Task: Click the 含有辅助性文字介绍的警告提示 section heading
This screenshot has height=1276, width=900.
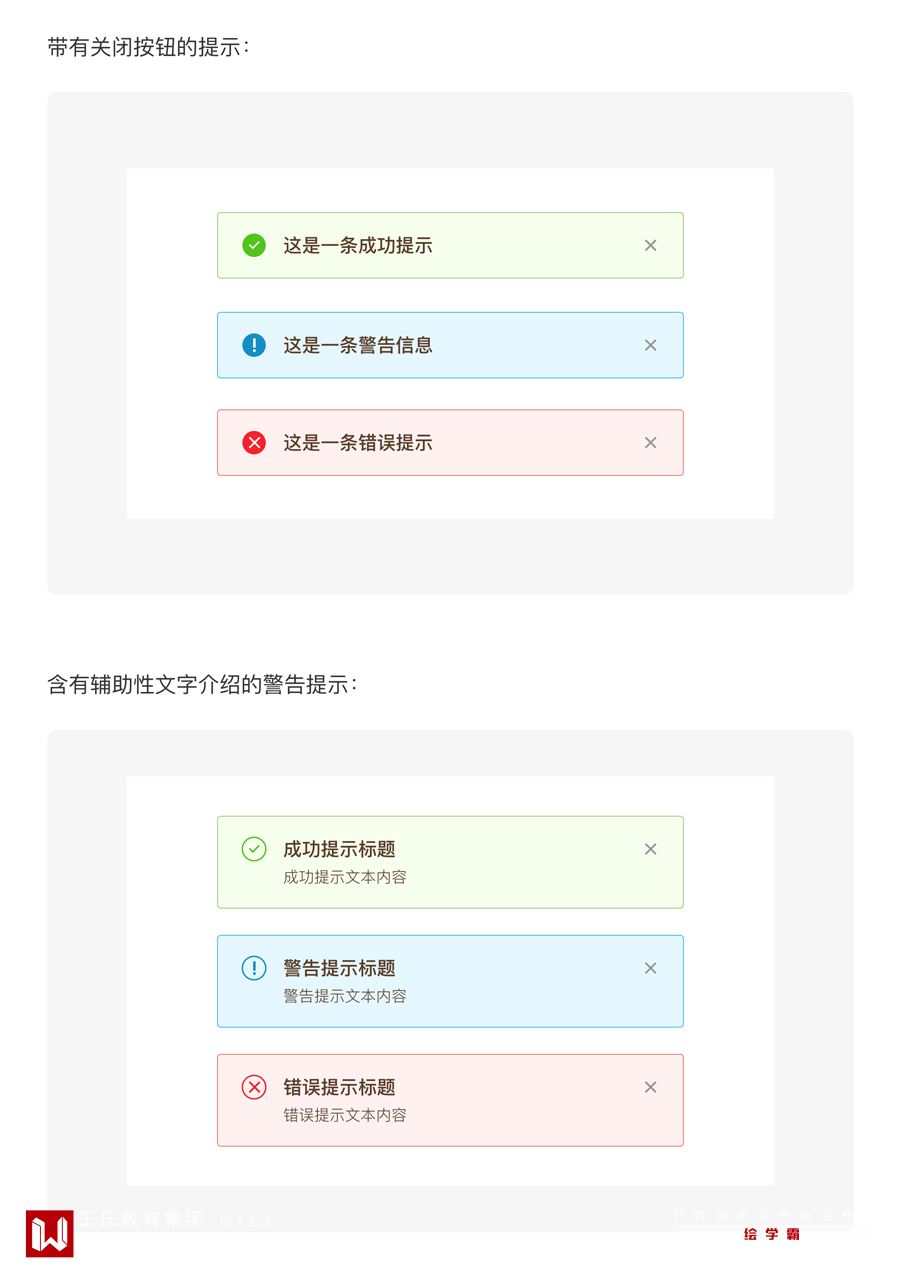Action: 202,685
